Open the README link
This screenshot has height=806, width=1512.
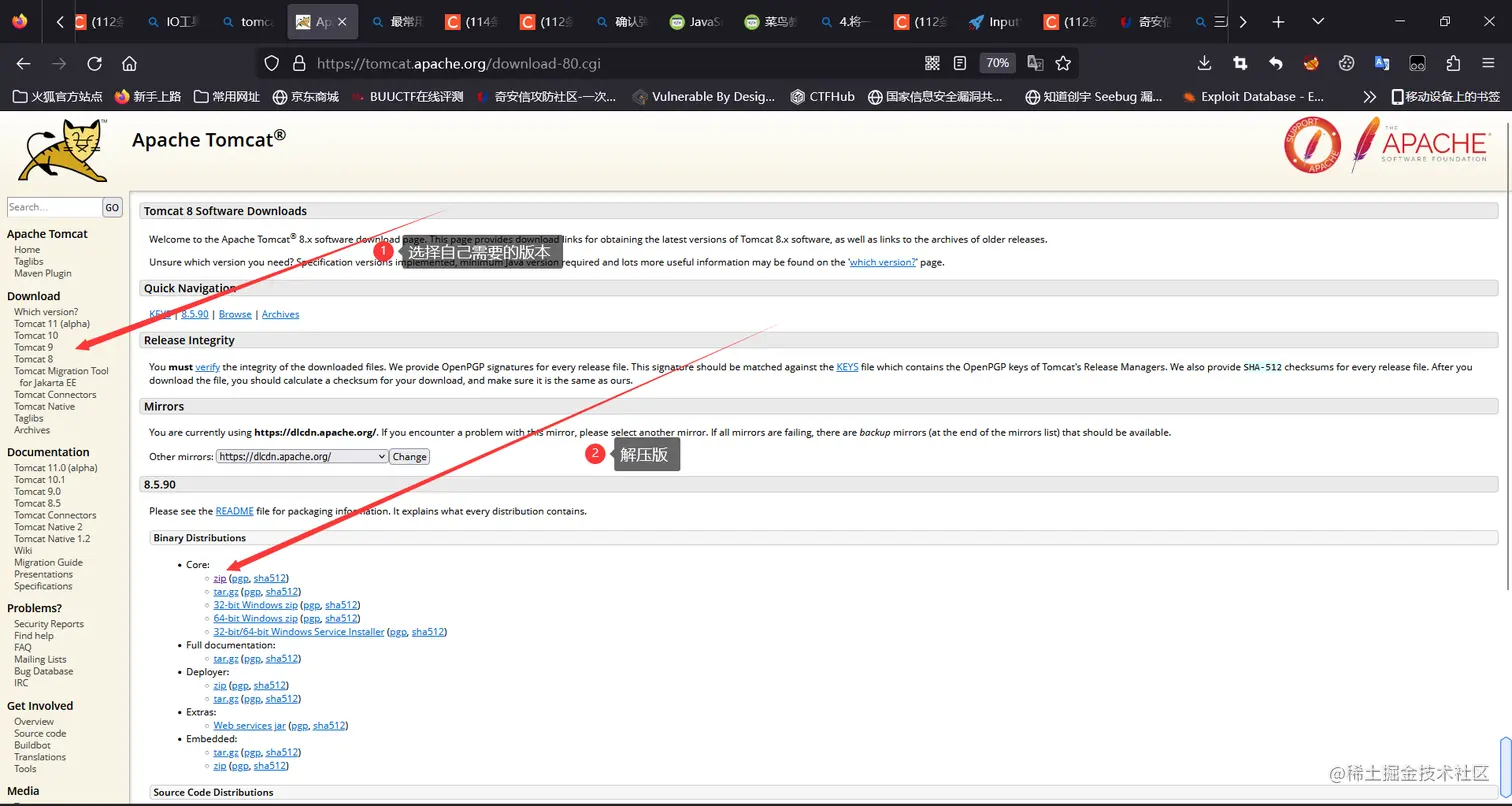234,511
